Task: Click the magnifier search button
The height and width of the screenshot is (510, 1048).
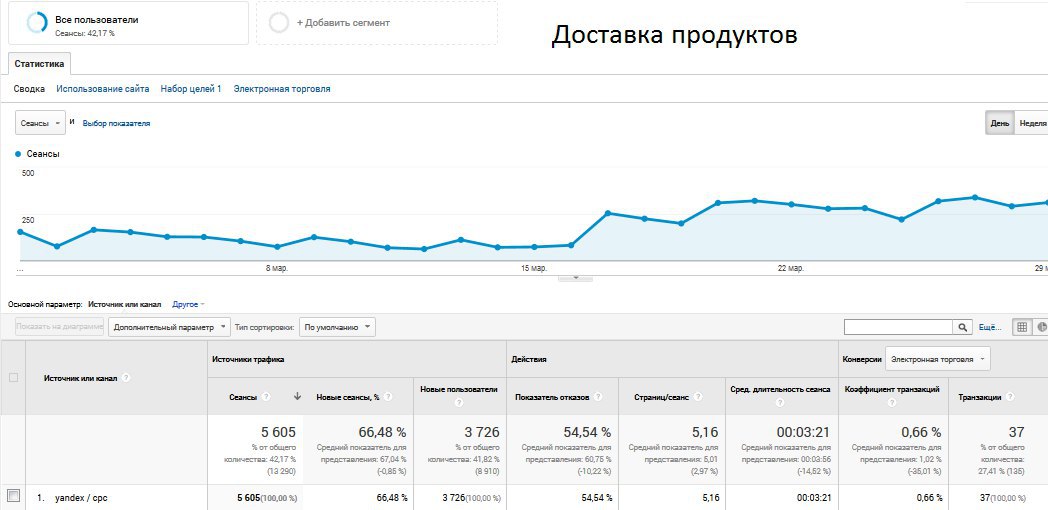Action: click(962, 327)
